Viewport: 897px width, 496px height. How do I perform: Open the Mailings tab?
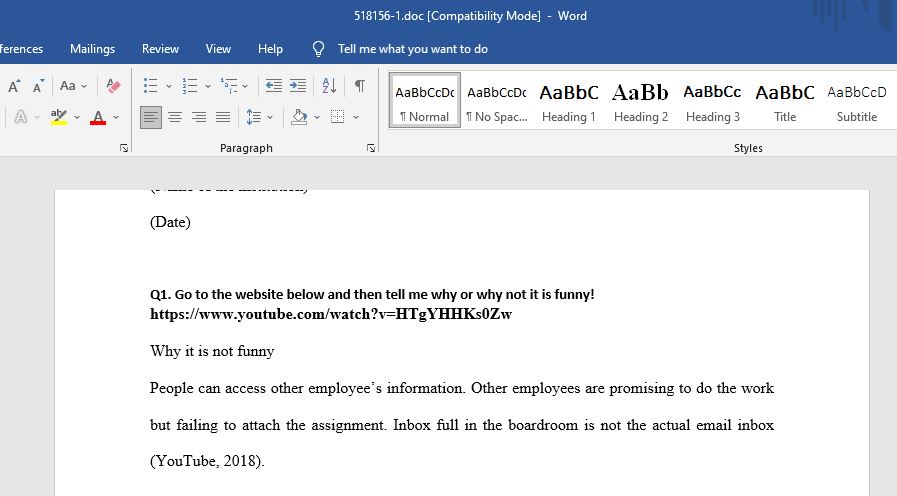click(x=92, y=49)
